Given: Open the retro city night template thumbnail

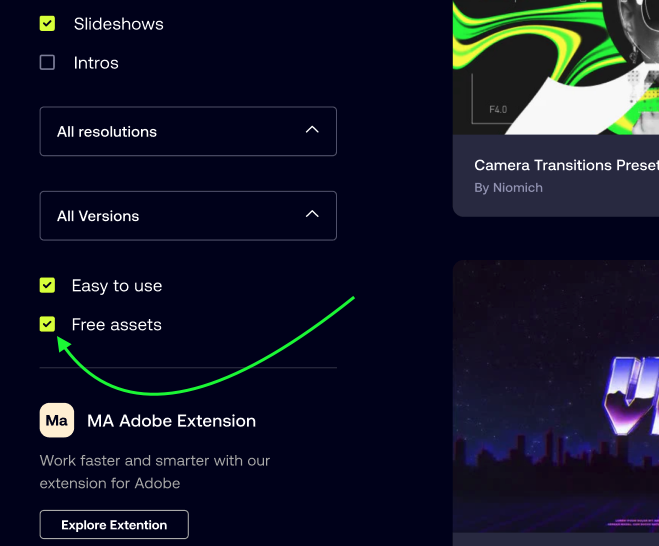Looking at the screenshot, I should (556, 396).
